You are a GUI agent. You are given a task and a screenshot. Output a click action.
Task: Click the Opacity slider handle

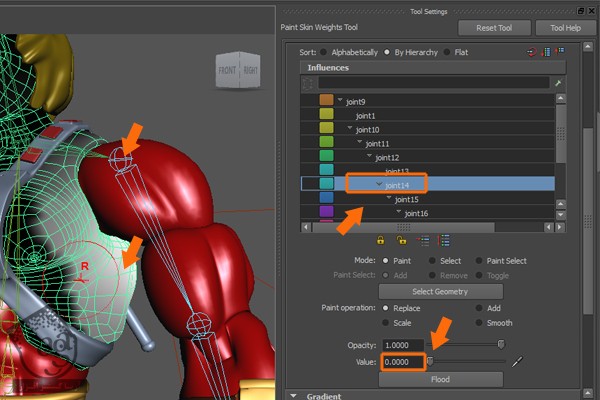pos(501,344)
